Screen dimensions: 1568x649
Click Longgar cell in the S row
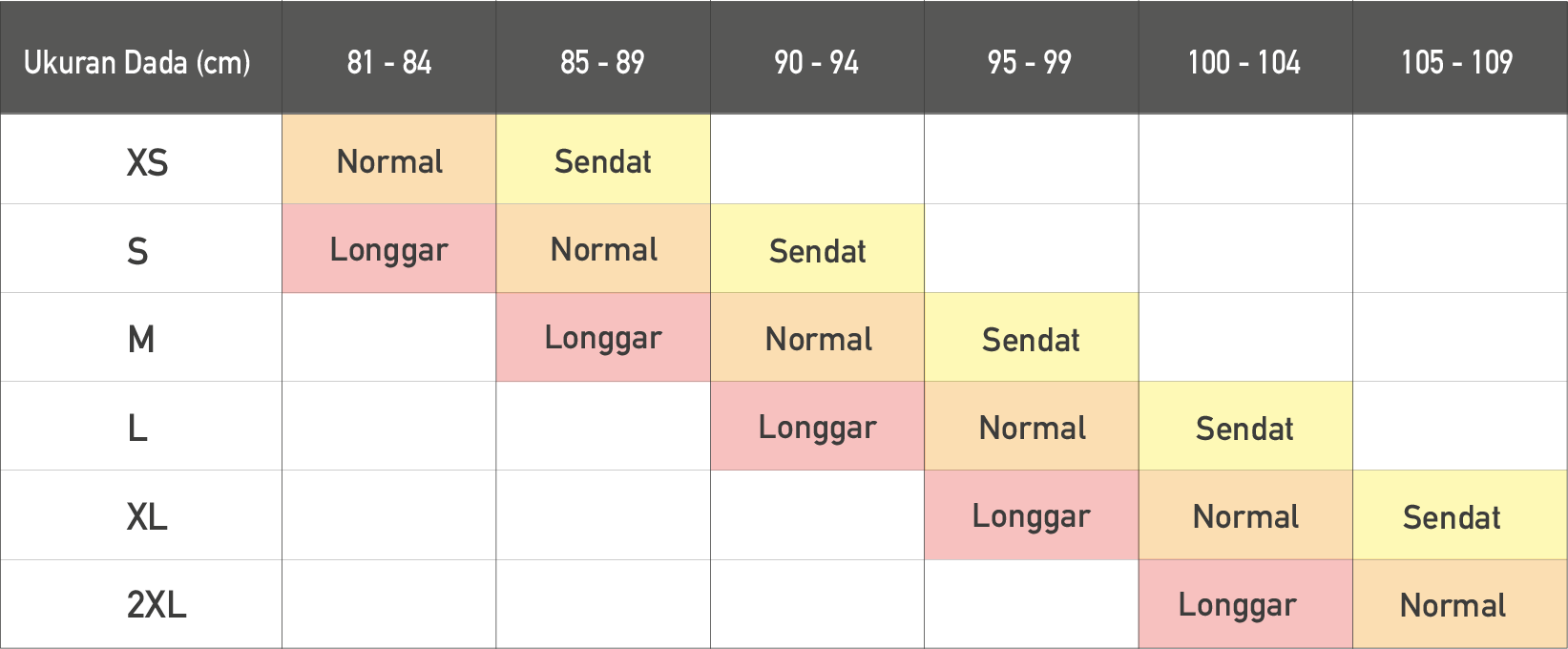(389, 248)
